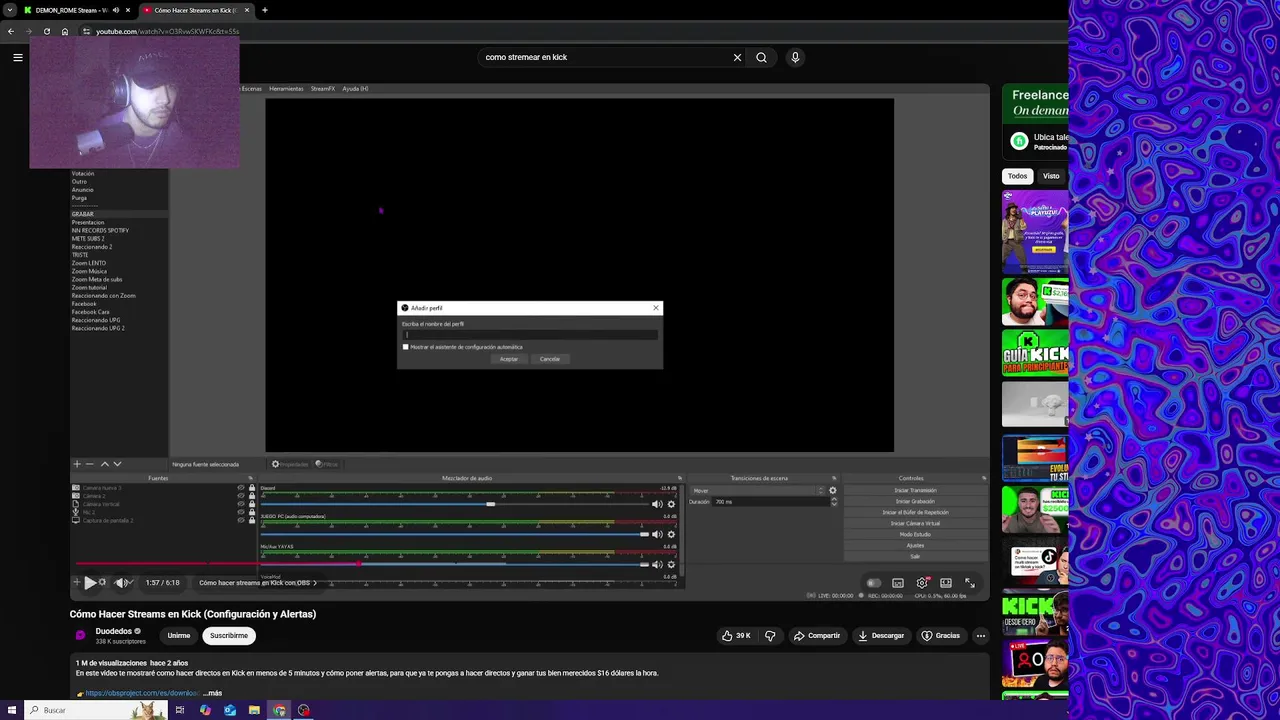Open video chapter Cómo hacer streams chevron
Image resolution: width=1280 pixels, height=720 pixels.
[x=315, y=583]
